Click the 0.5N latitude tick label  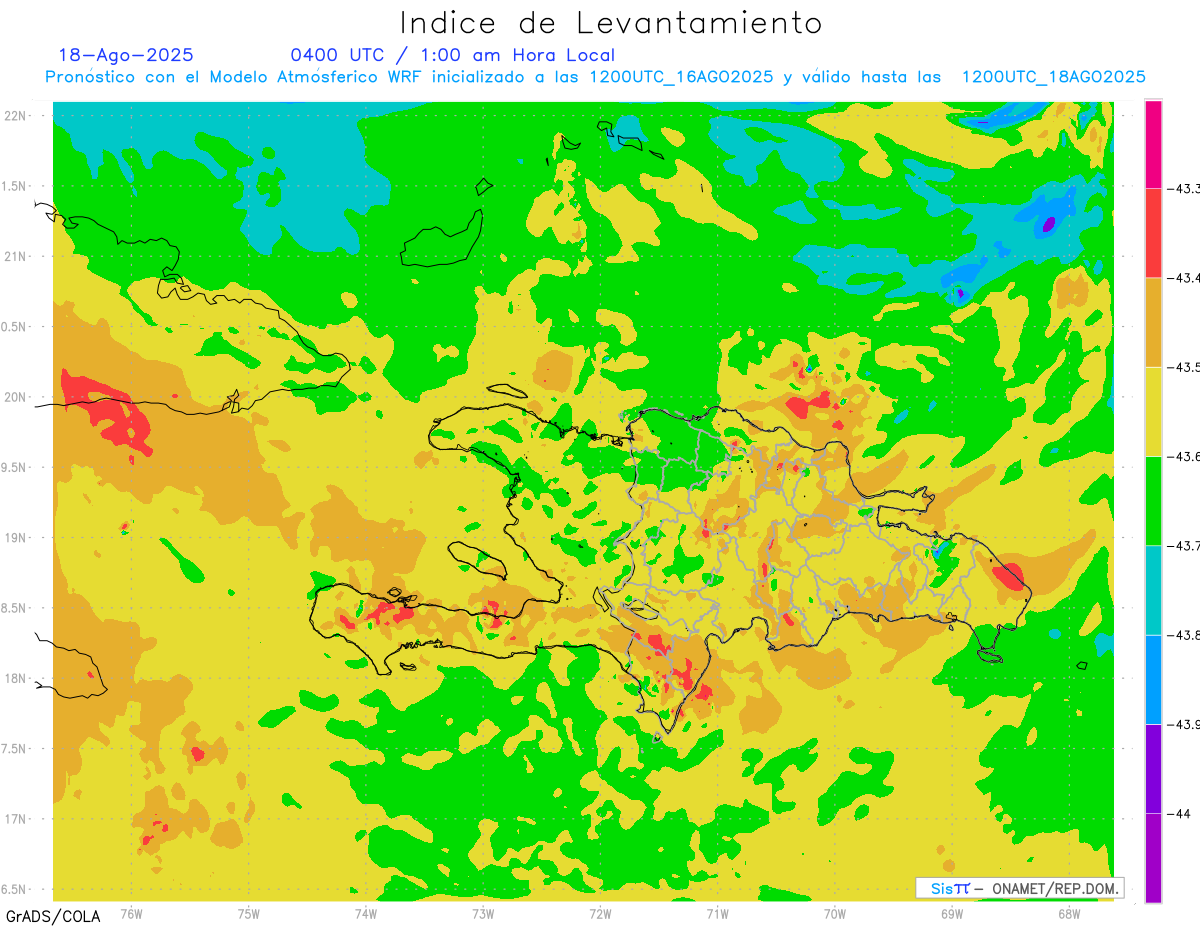(15, 327)
